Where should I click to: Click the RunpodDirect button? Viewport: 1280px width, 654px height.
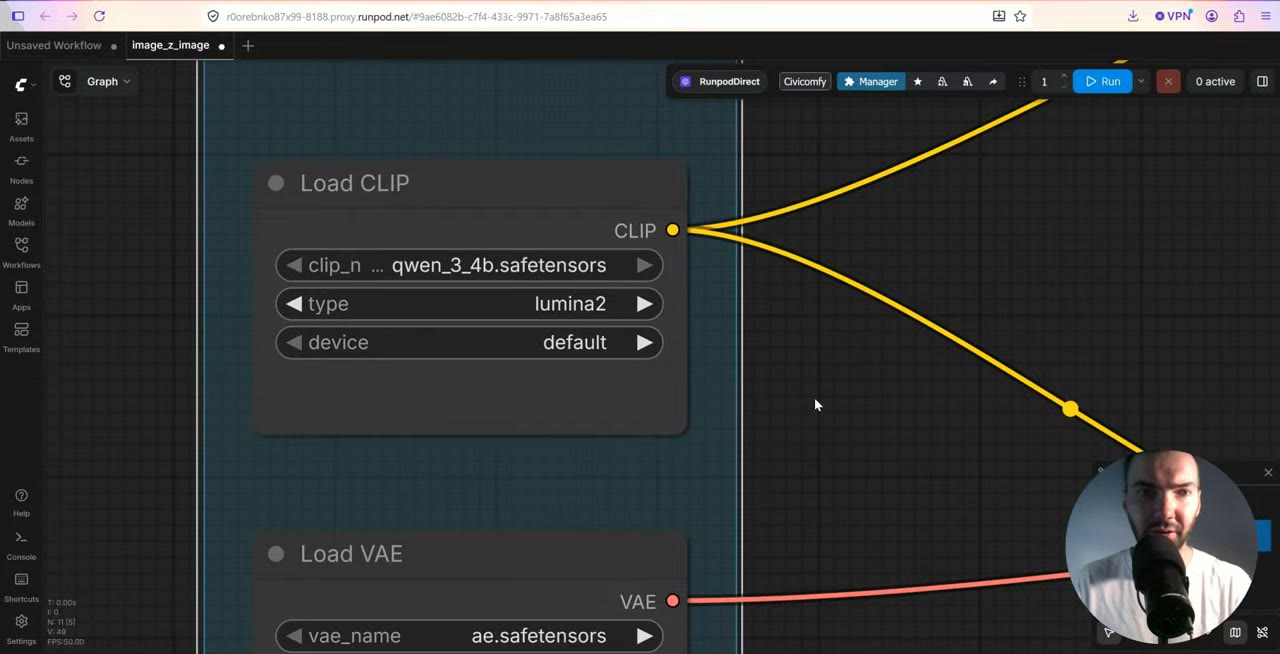point(720,82)
